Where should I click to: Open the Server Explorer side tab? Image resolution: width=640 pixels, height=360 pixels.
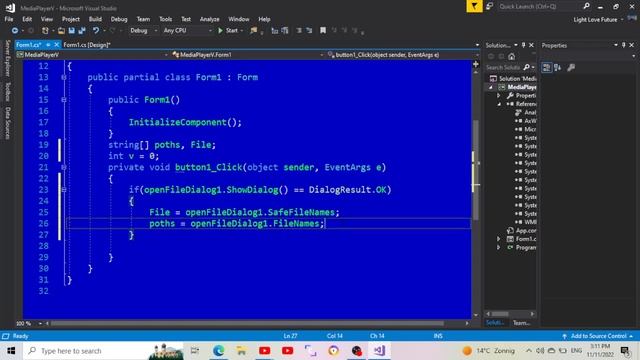coord(7,58)
